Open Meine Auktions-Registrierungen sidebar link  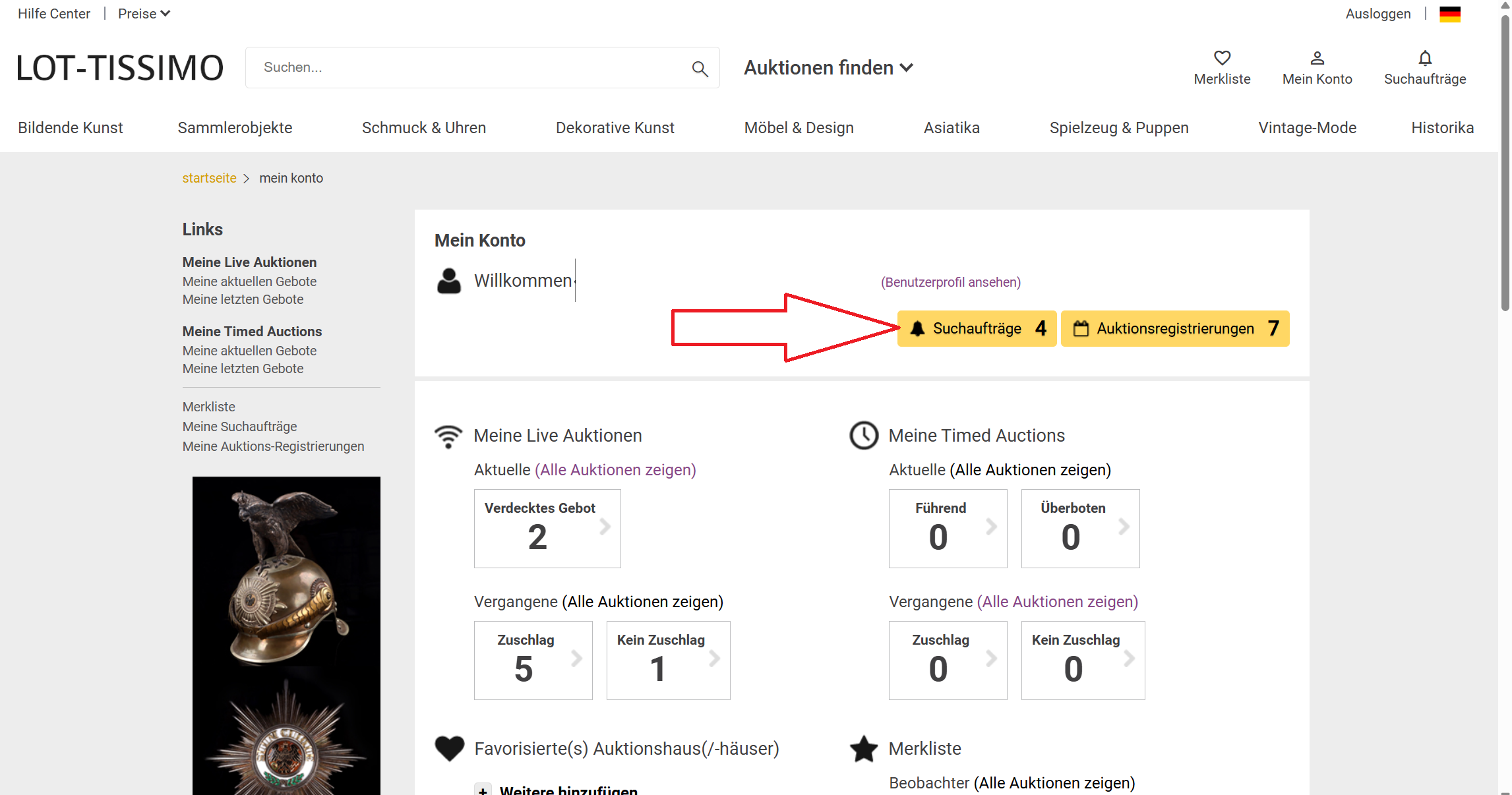coord(273,446)
